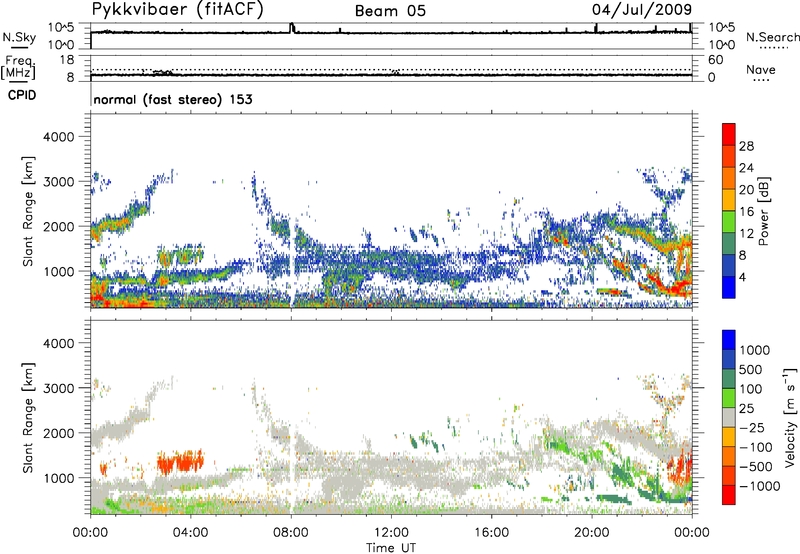Pick the light green segment of Power colorbar

coord(729,222)
